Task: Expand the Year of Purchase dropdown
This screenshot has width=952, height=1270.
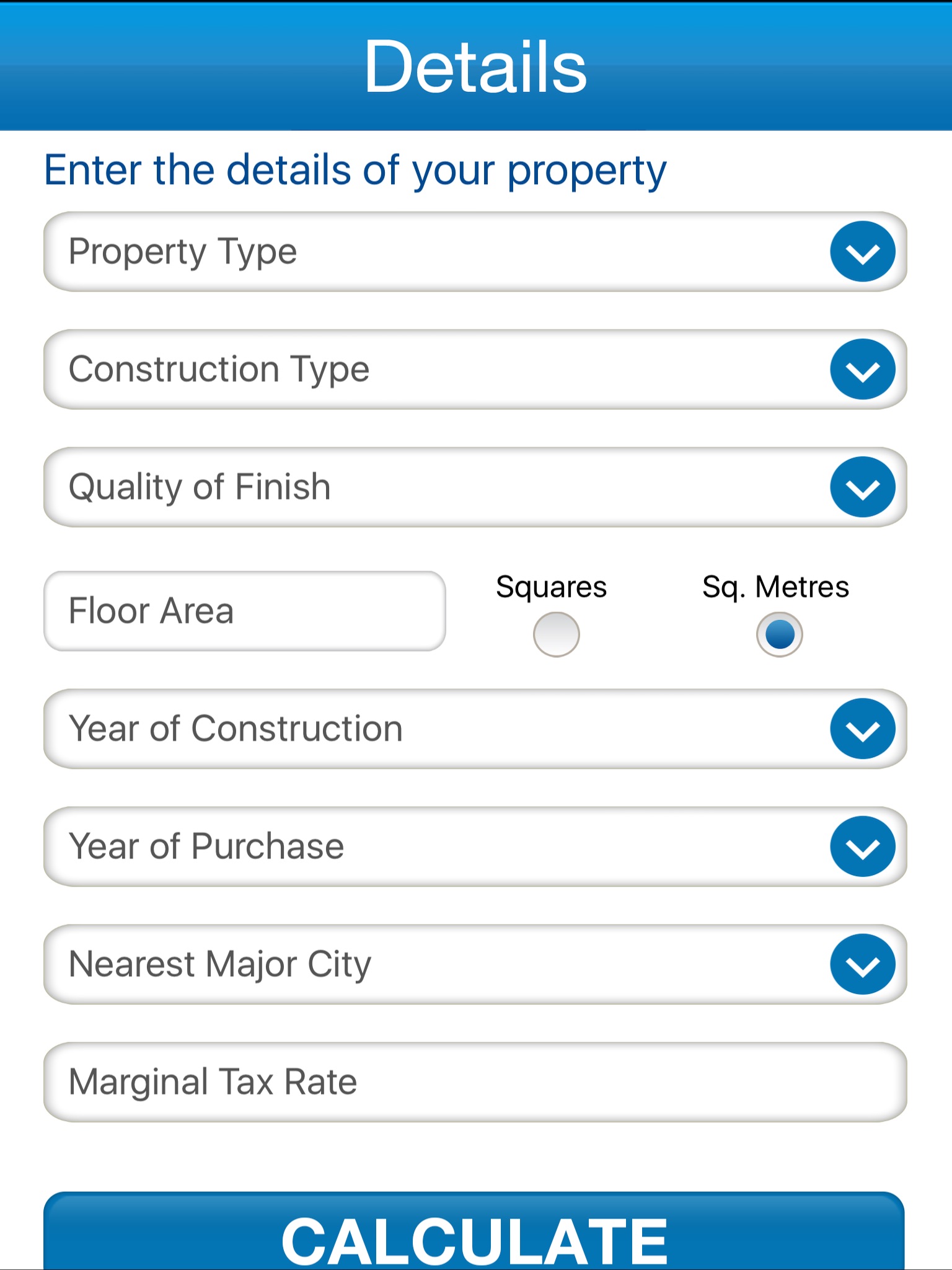Action: coord(434,846)
